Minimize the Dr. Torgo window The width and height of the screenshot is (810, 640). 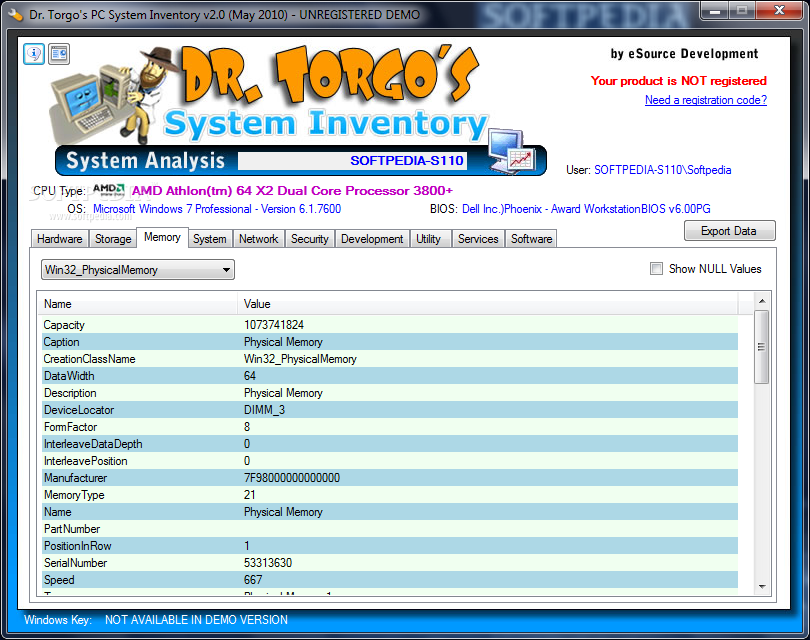coord(715,10)
